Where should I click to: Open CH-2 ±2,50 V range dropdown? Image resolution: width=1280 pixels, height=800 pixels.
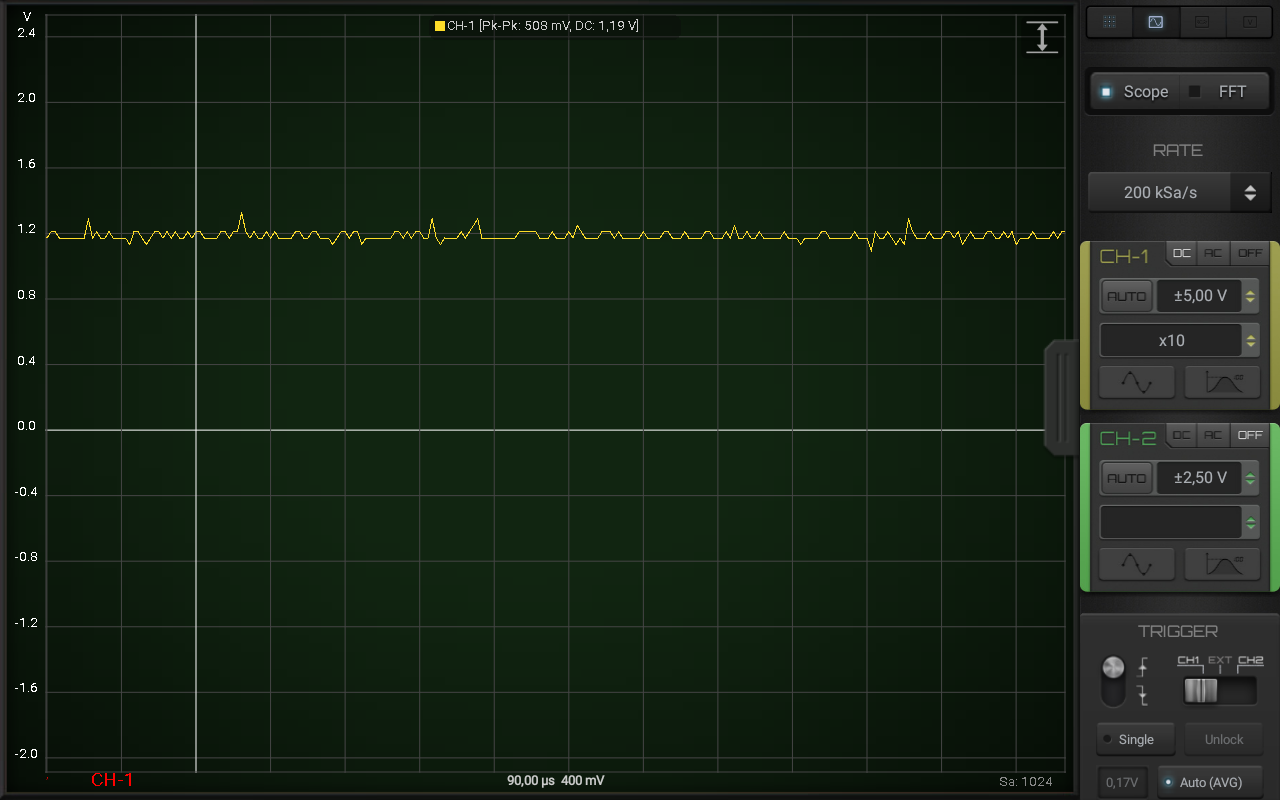1199,478
